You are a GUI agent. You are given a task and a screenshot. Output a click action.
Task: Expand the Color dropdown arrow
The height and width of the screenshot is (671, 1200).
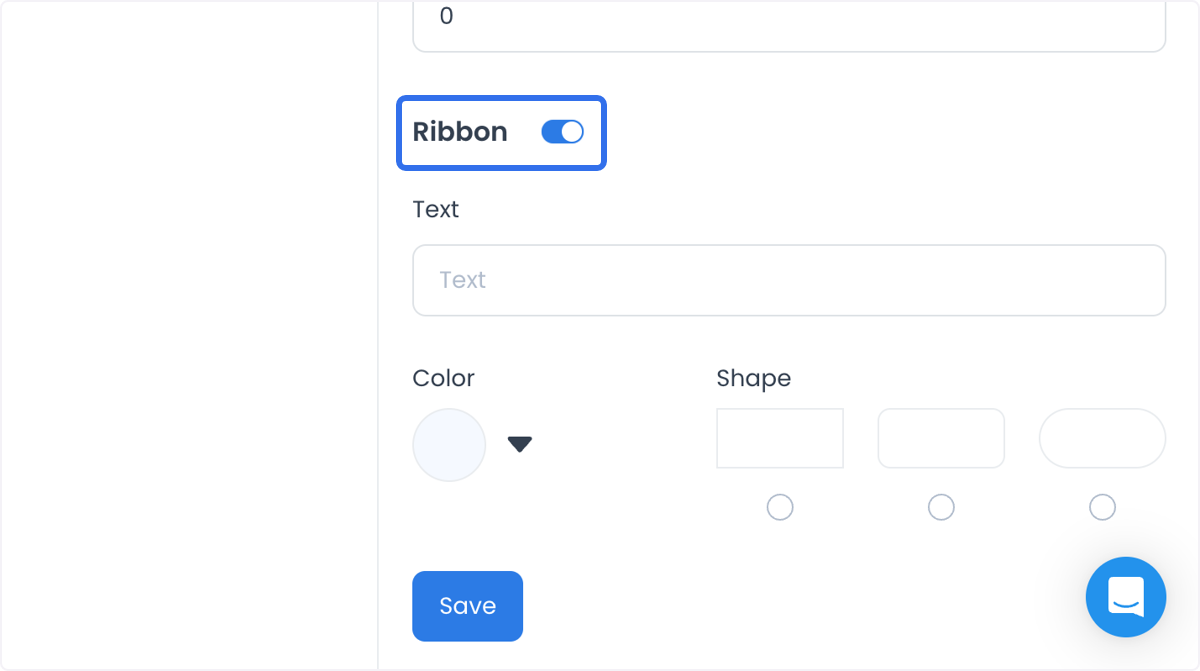tap(520, 444)
